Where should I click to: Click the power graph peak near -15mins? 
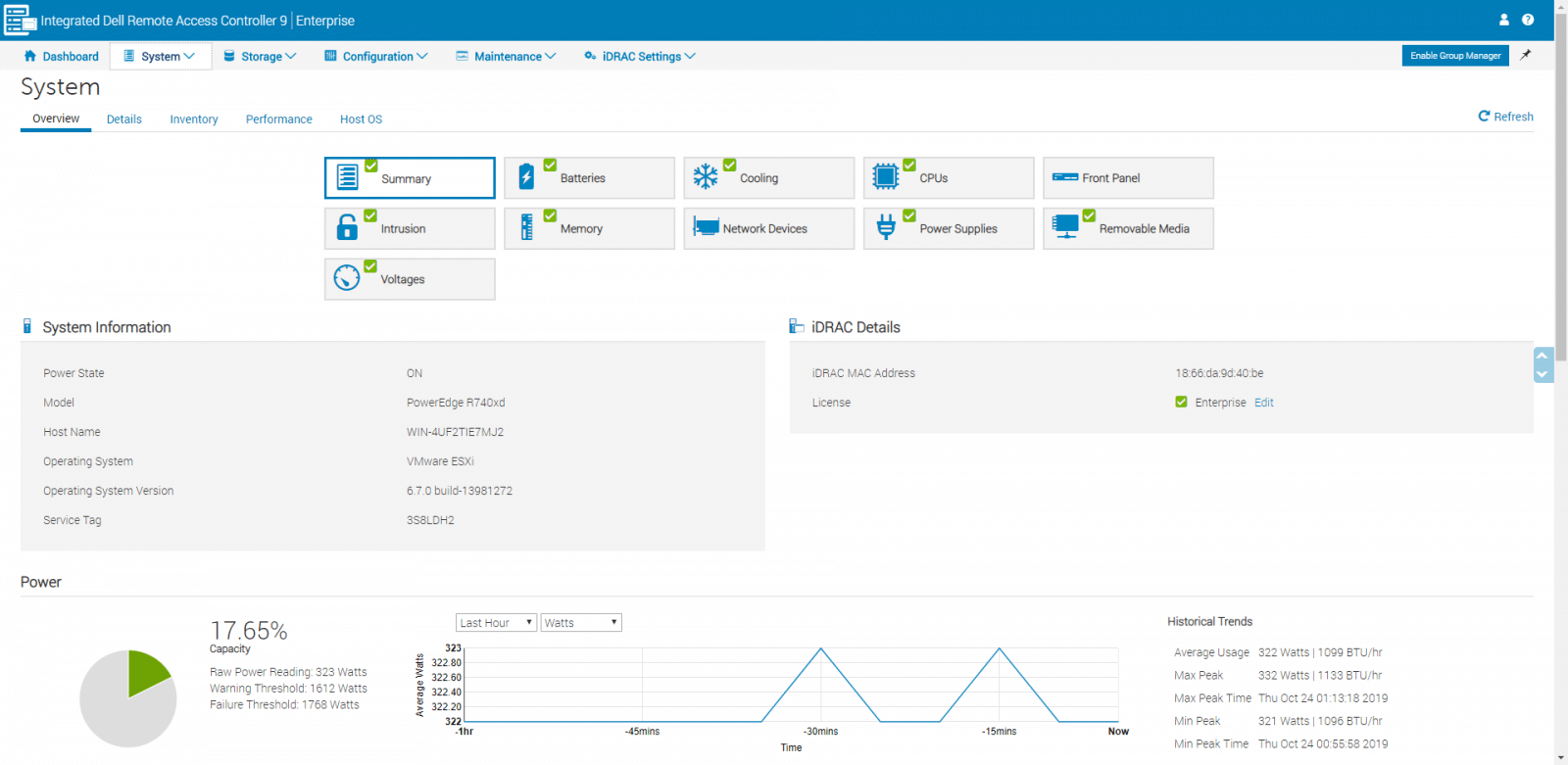tap(1000, 648)
